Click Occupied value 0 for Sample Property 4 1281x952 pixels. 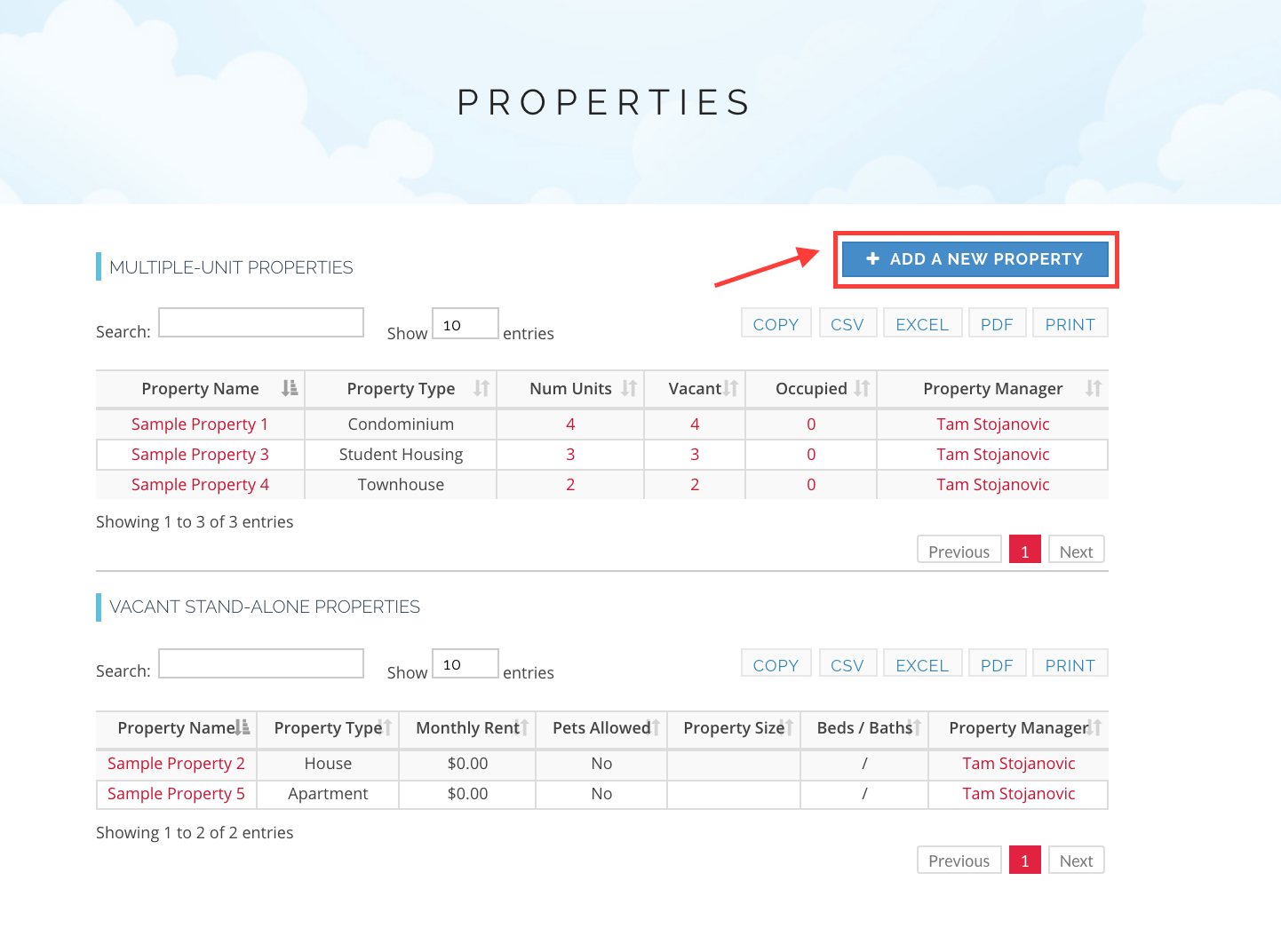pos(811,485)
